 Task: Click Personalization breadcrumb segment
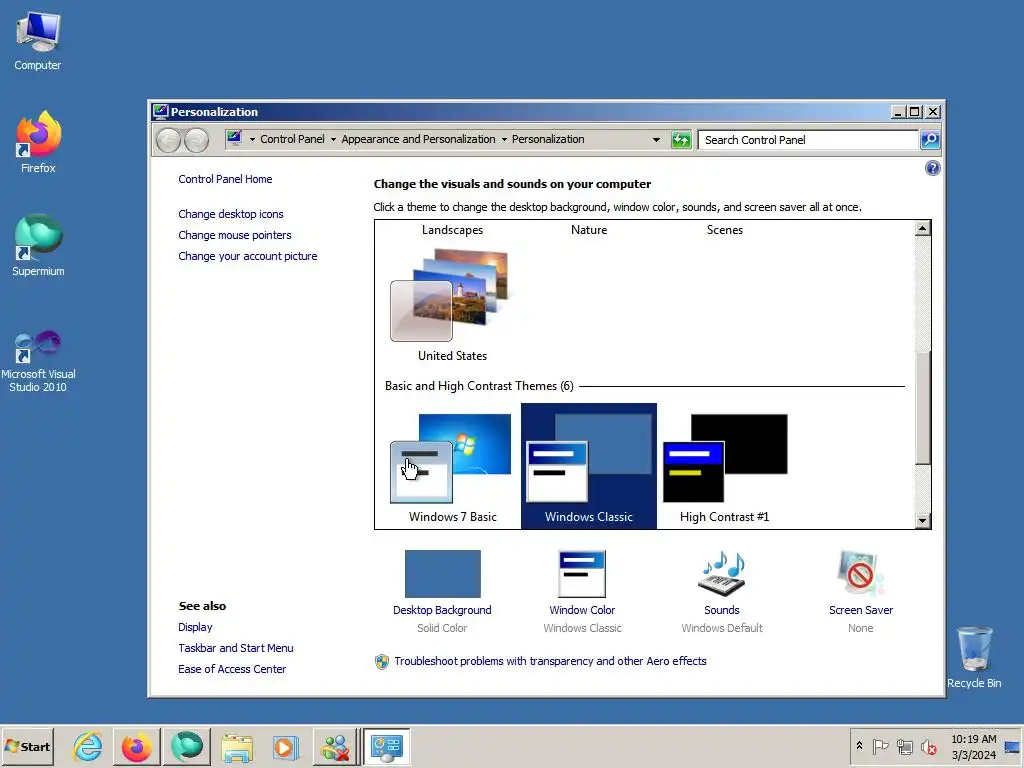coord(548,139)
